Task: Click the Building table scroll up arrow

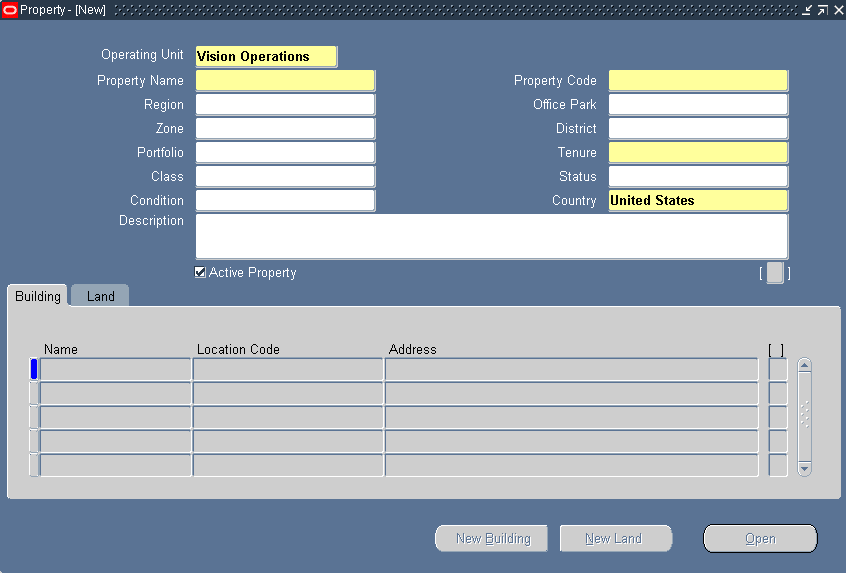Action: [804, 365]
